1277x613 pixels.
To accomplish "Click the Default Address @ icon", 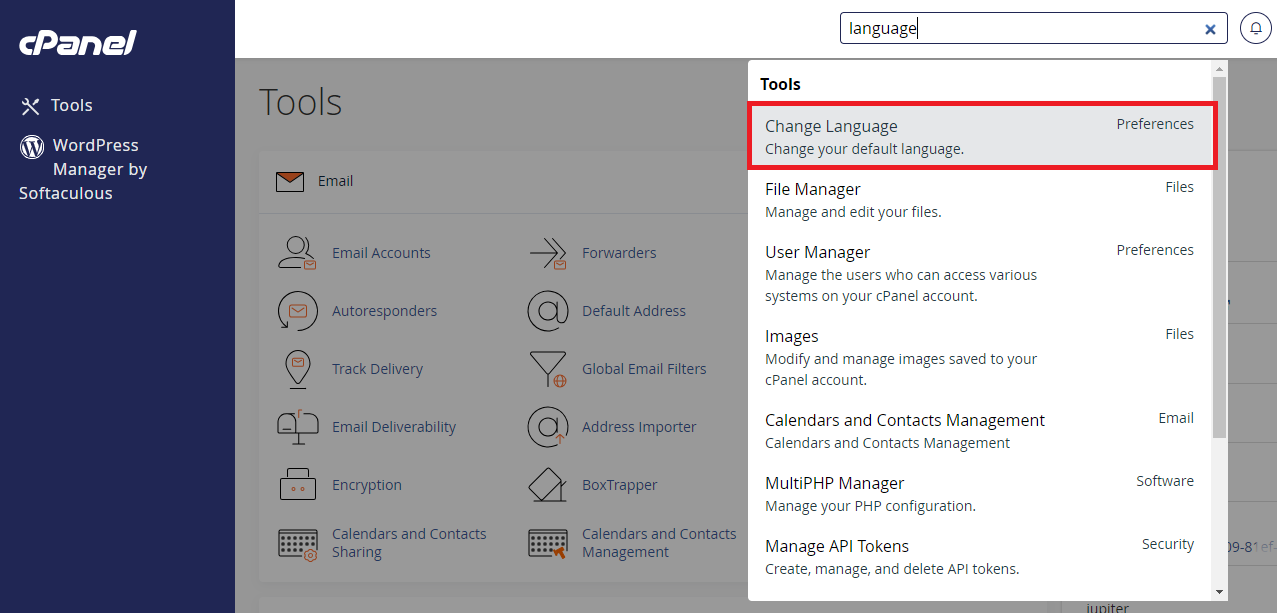I will pyautogui.click(x=548, y=311).
